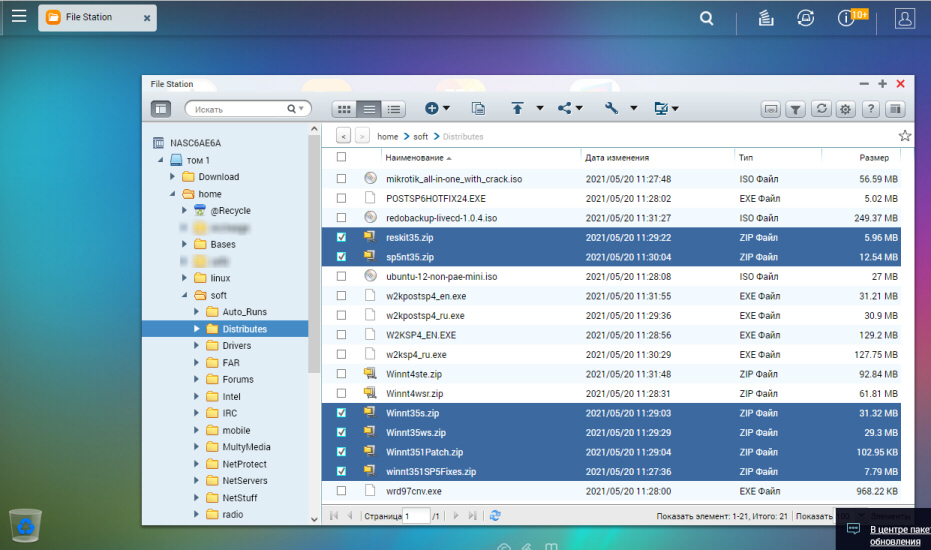
Task: Click the network media player icon
Action: point(771,109)
